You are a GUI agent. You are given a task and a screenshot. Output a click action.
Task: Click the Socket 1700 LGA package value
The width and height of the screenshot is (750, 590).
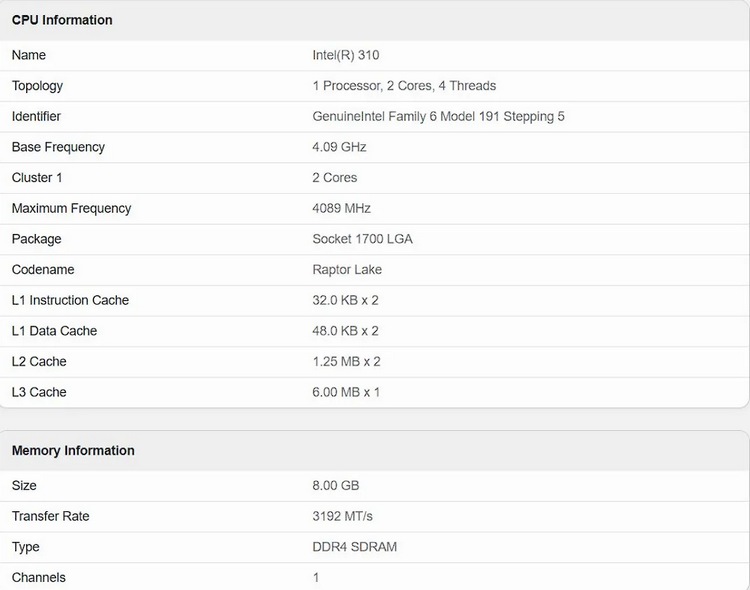[362, 239]
